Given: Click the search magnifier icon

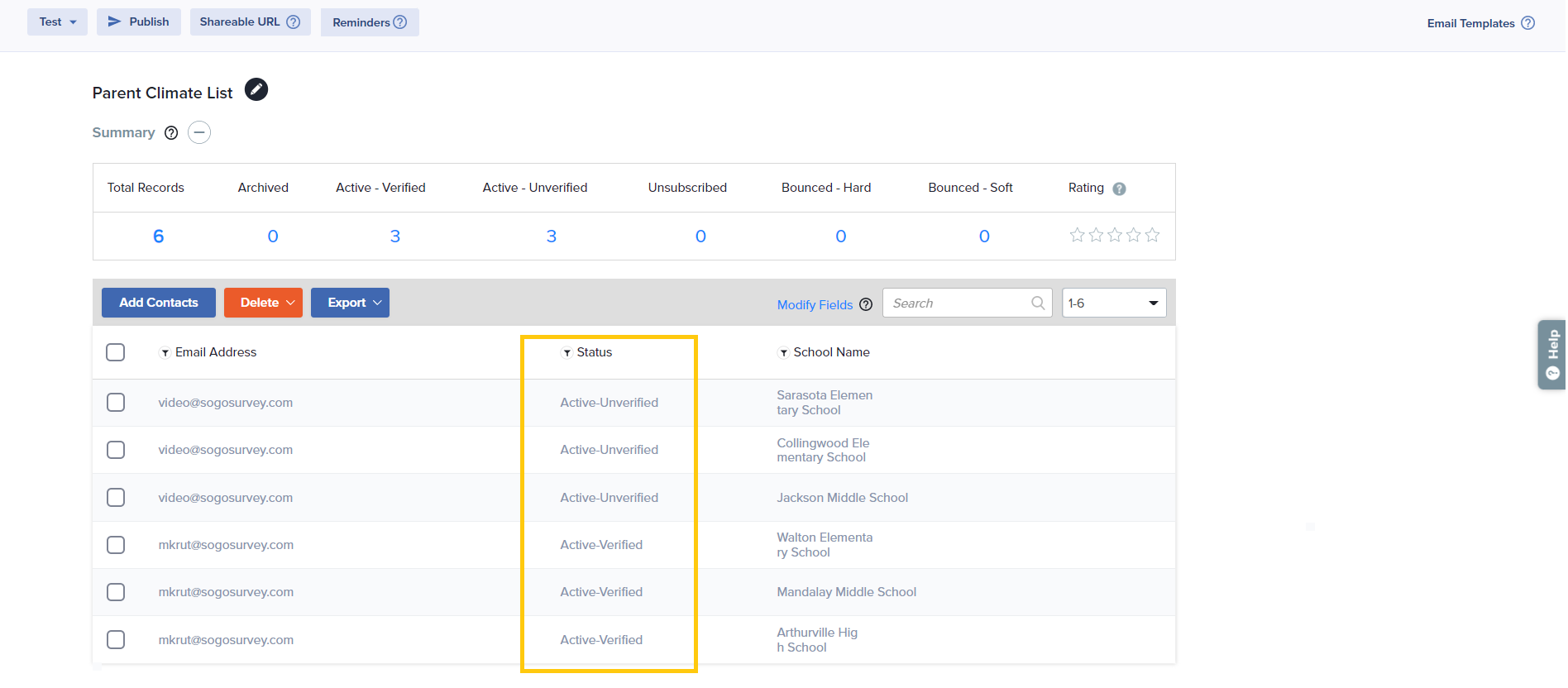Looking at the screenshot, I should (x=1038, y=303).
